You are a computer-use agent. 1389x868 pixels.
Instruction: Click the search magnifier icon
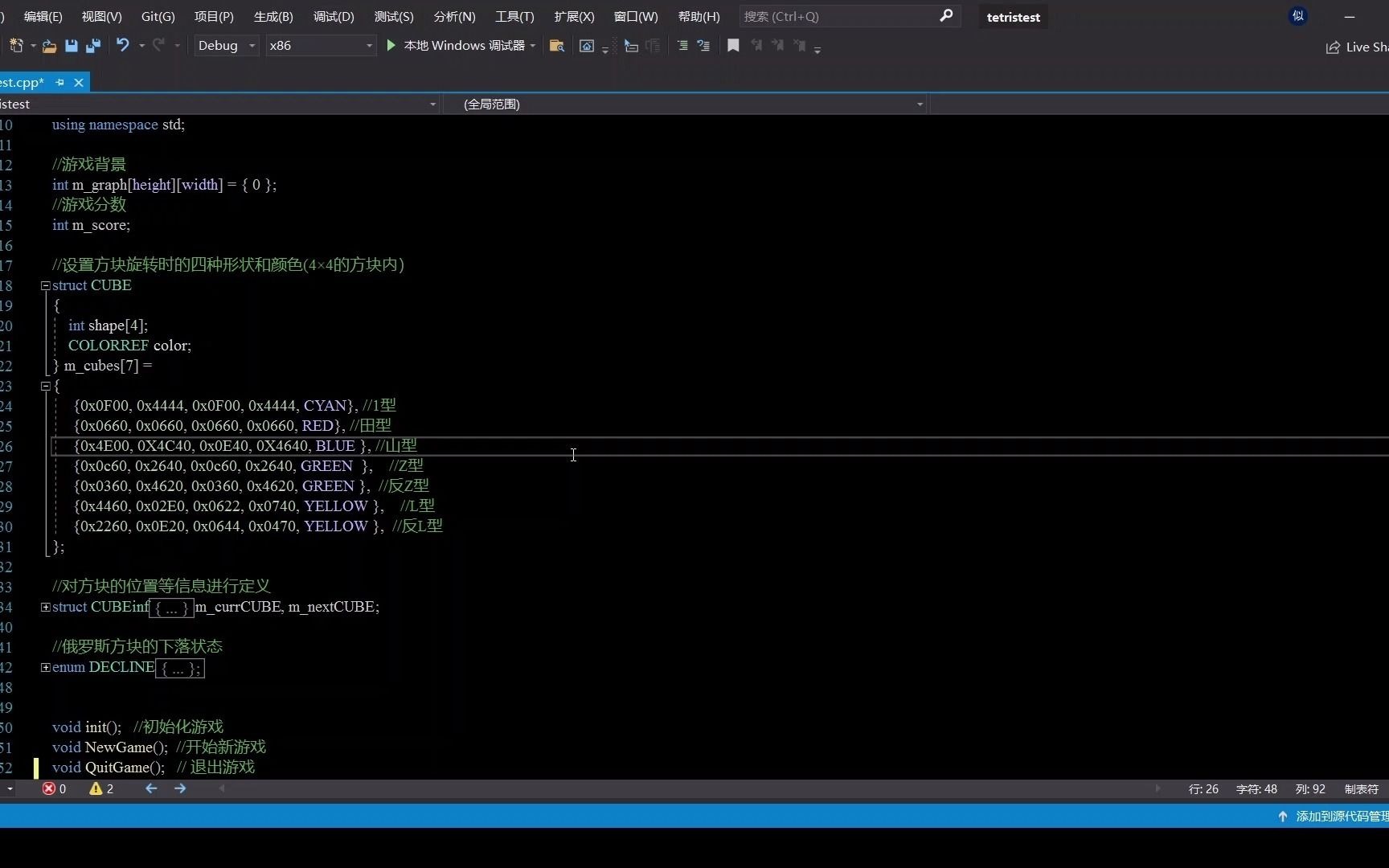946,15
